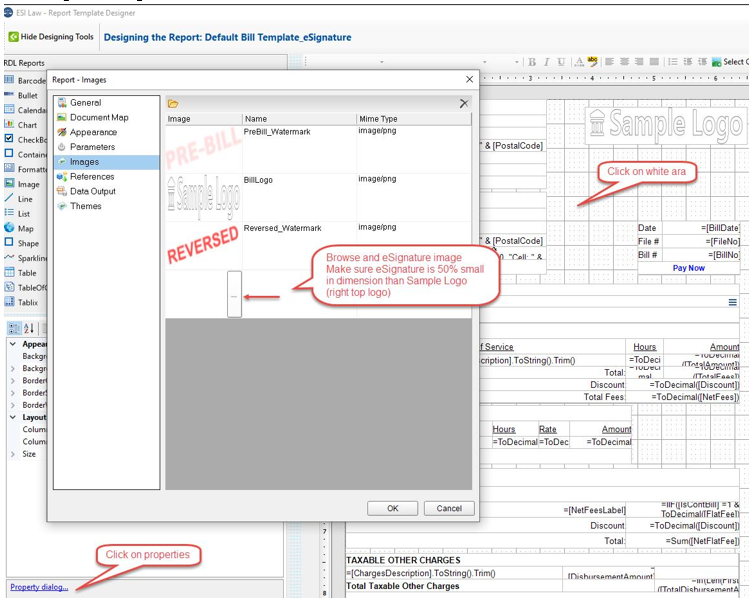This screenshot has width=749, height=603.
Task: Select the TableOfContents report item
Action: tap(25, 288)
